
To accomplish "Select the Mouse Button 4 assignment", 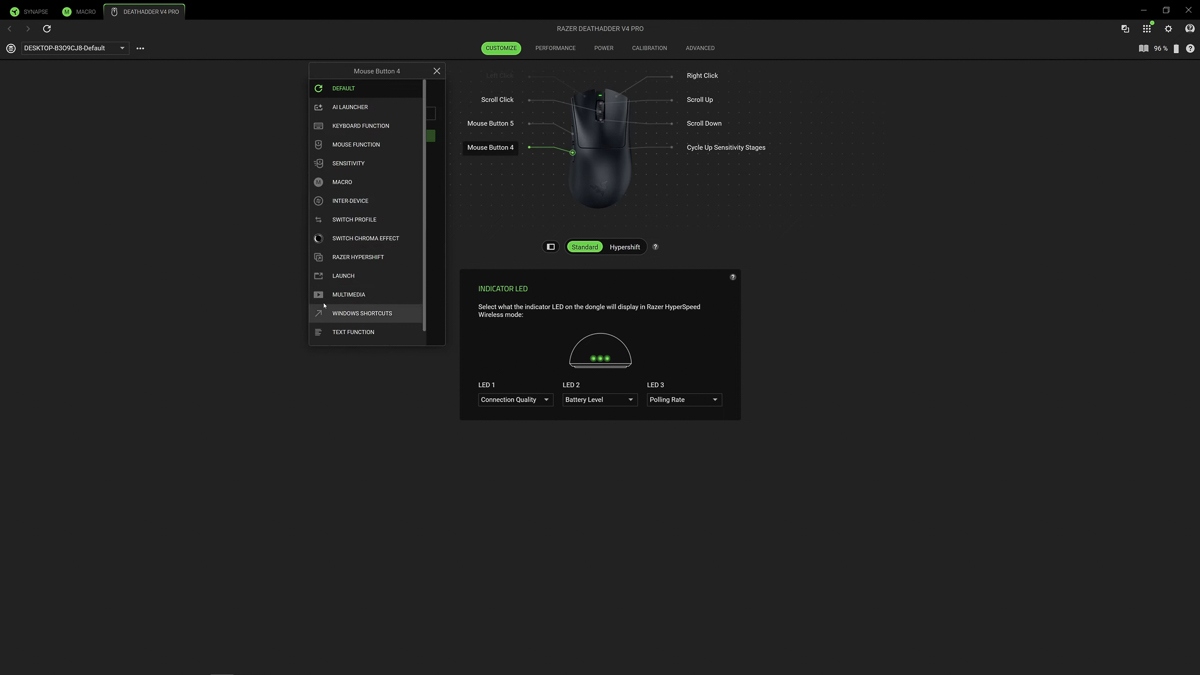I will [490, 147].
